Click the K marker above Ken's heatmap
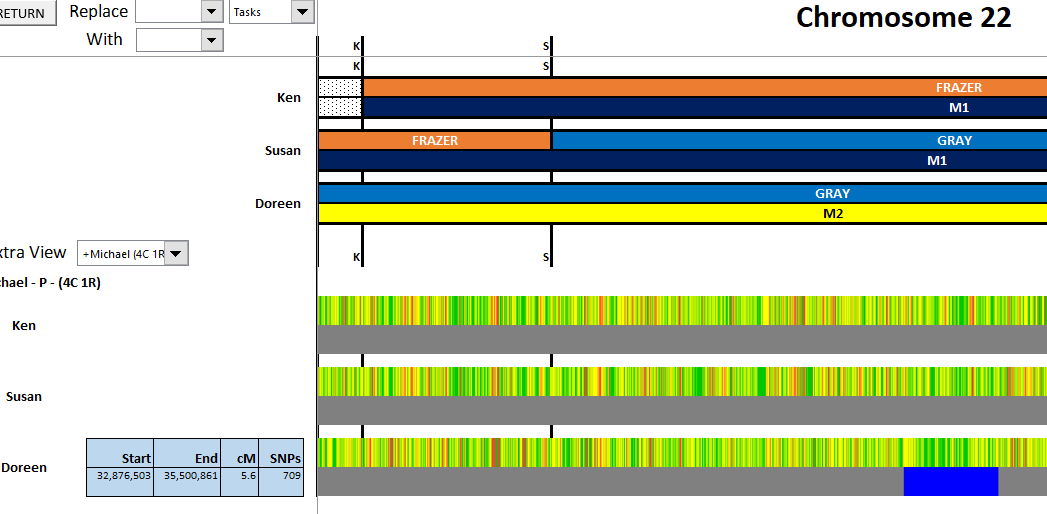Viewport: 1047px width, 514px height. [x=357, y=257]
